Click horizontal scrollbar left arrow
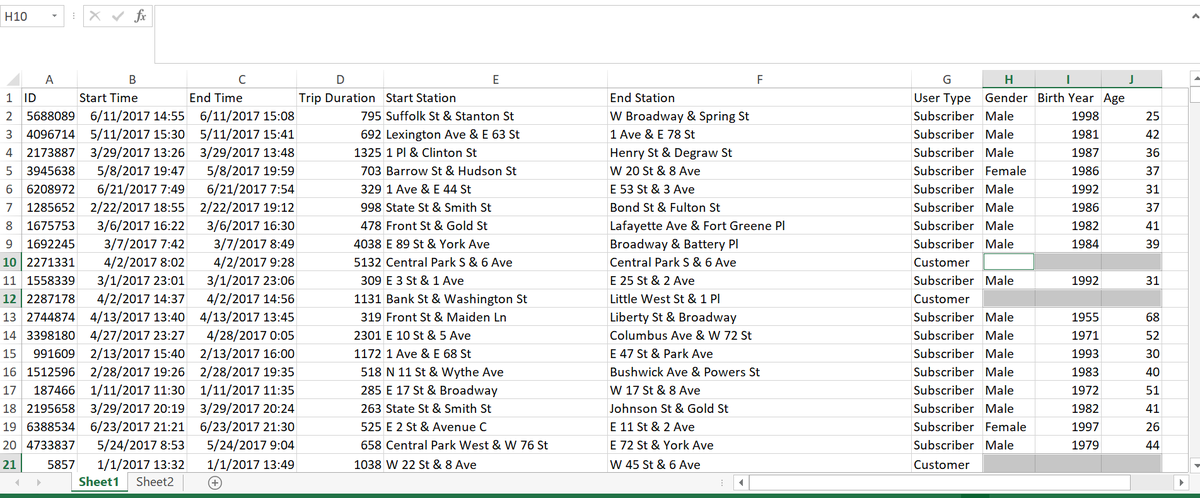The image size is (1200, 498). pos(741,482)
